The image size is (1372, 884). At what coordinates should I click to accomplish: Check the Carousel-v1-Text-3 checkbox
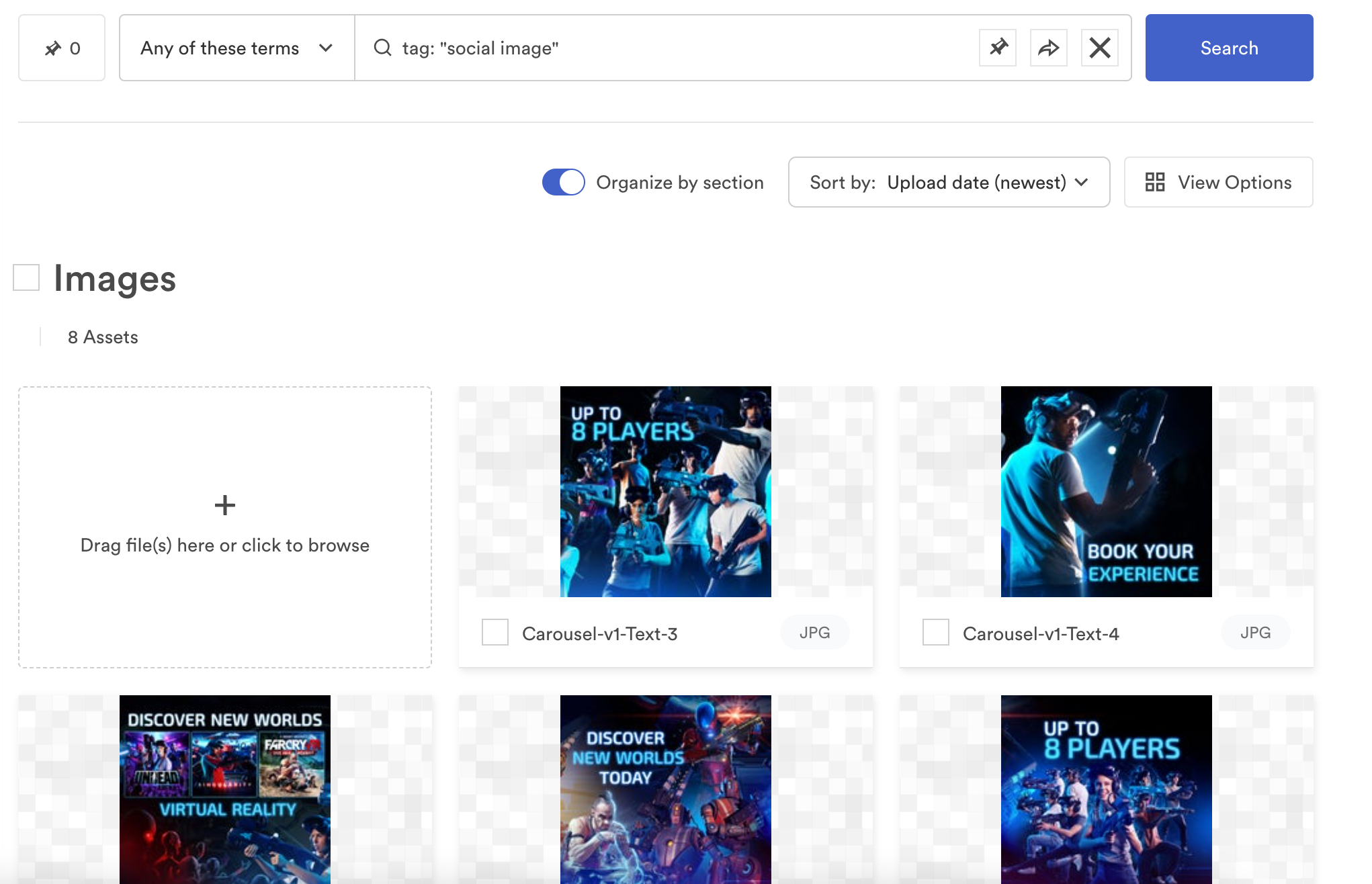click(x=495, y=632)
